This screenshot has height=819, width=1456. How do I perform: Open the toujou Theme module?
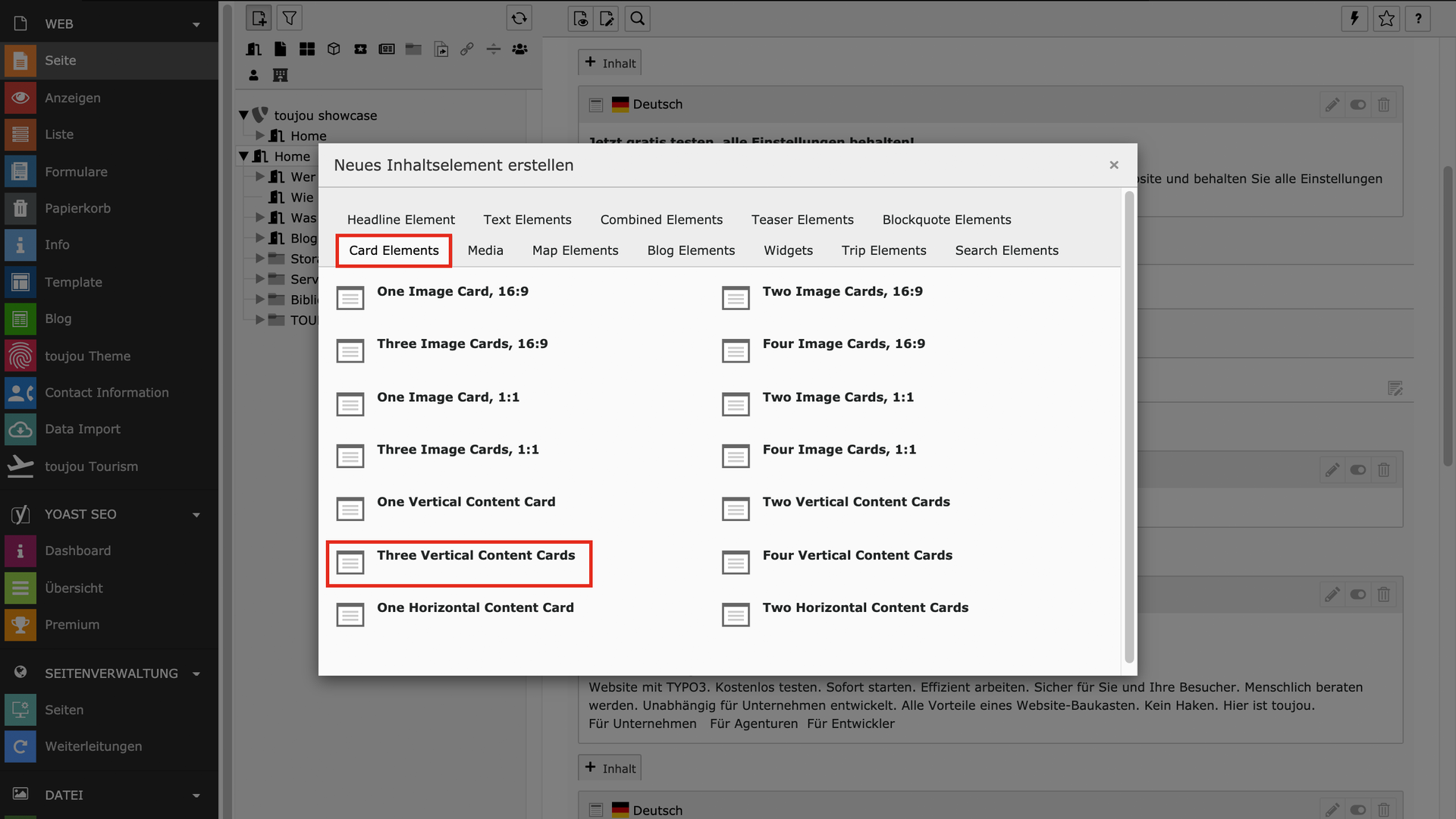click(x=87, y=356)
